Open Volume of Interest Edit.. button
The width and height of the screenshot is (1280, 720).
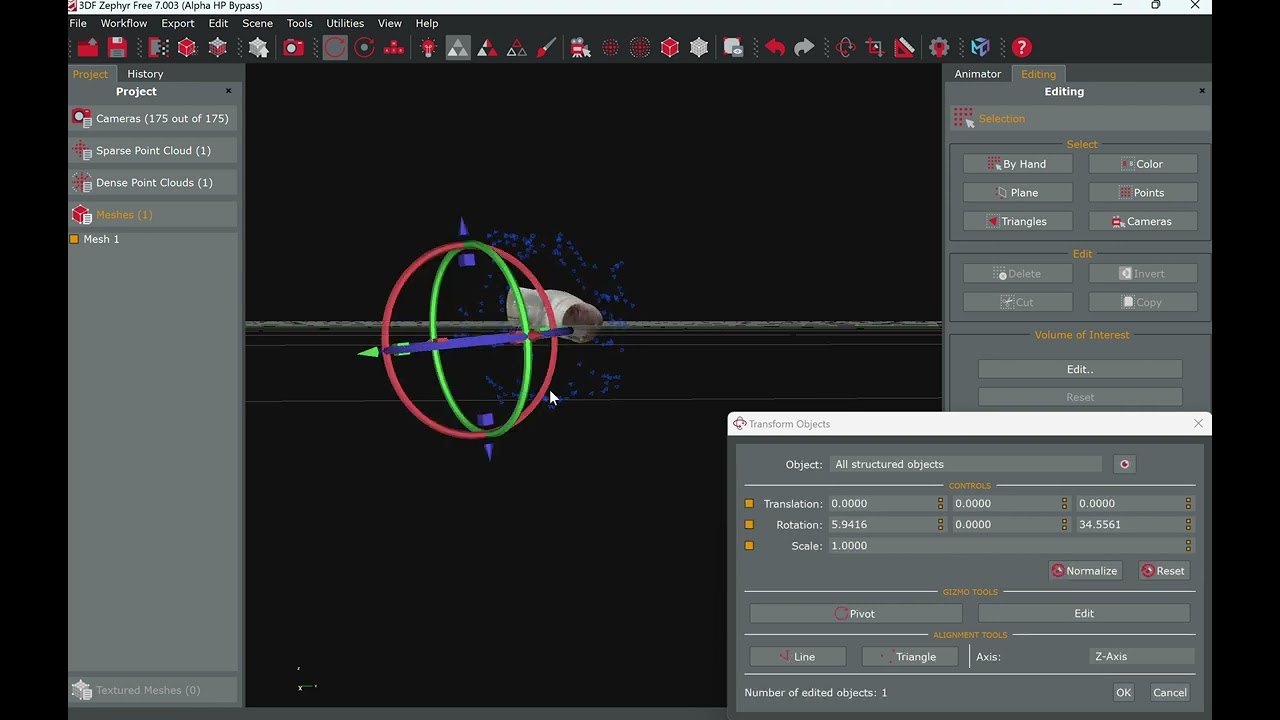(1080, 369)
